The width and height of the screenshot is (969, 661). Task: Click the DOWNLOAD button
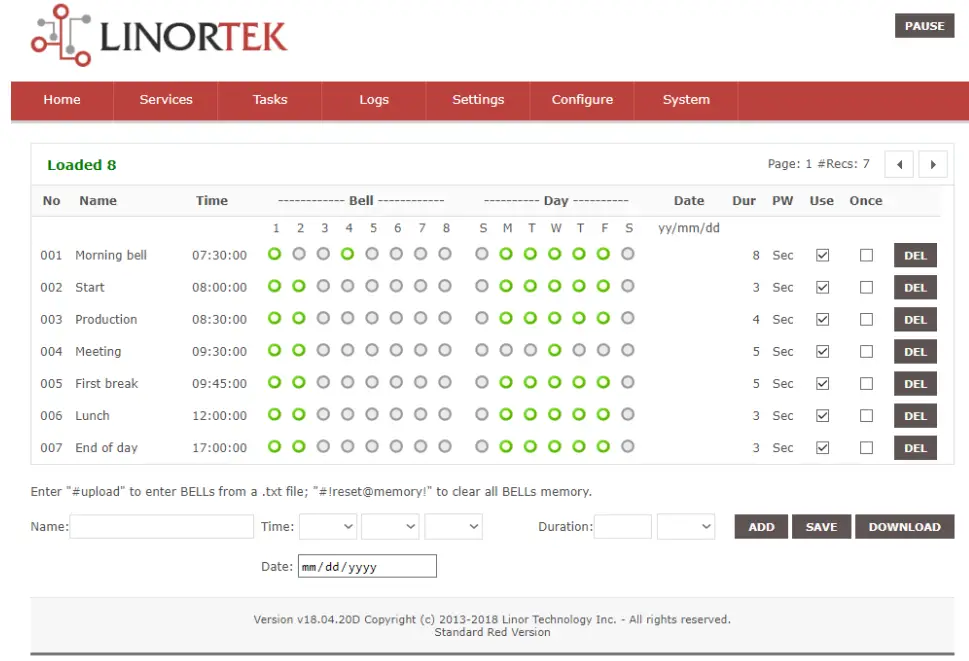pyautogui.click(x=904, y=526)
